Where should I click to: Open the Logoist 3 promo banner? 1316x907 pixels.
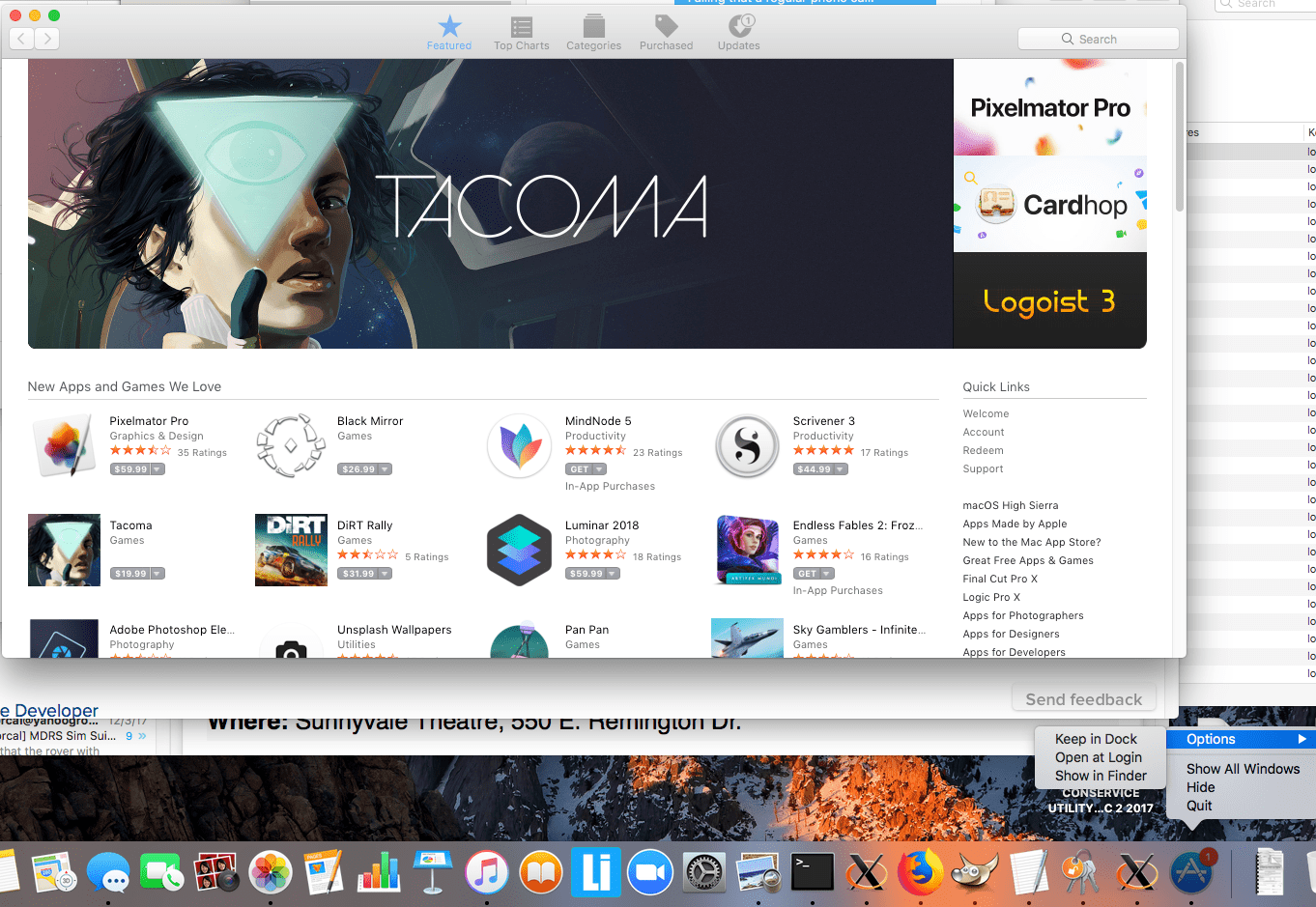click(x=1050, y=300)
